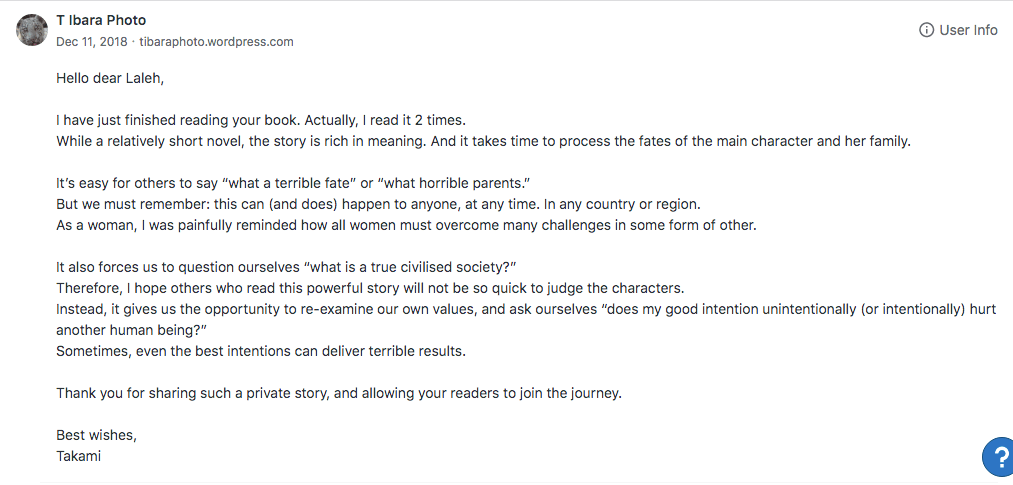Open the User Info text label
Screen dimensions: 1013x485
[968, 30]
